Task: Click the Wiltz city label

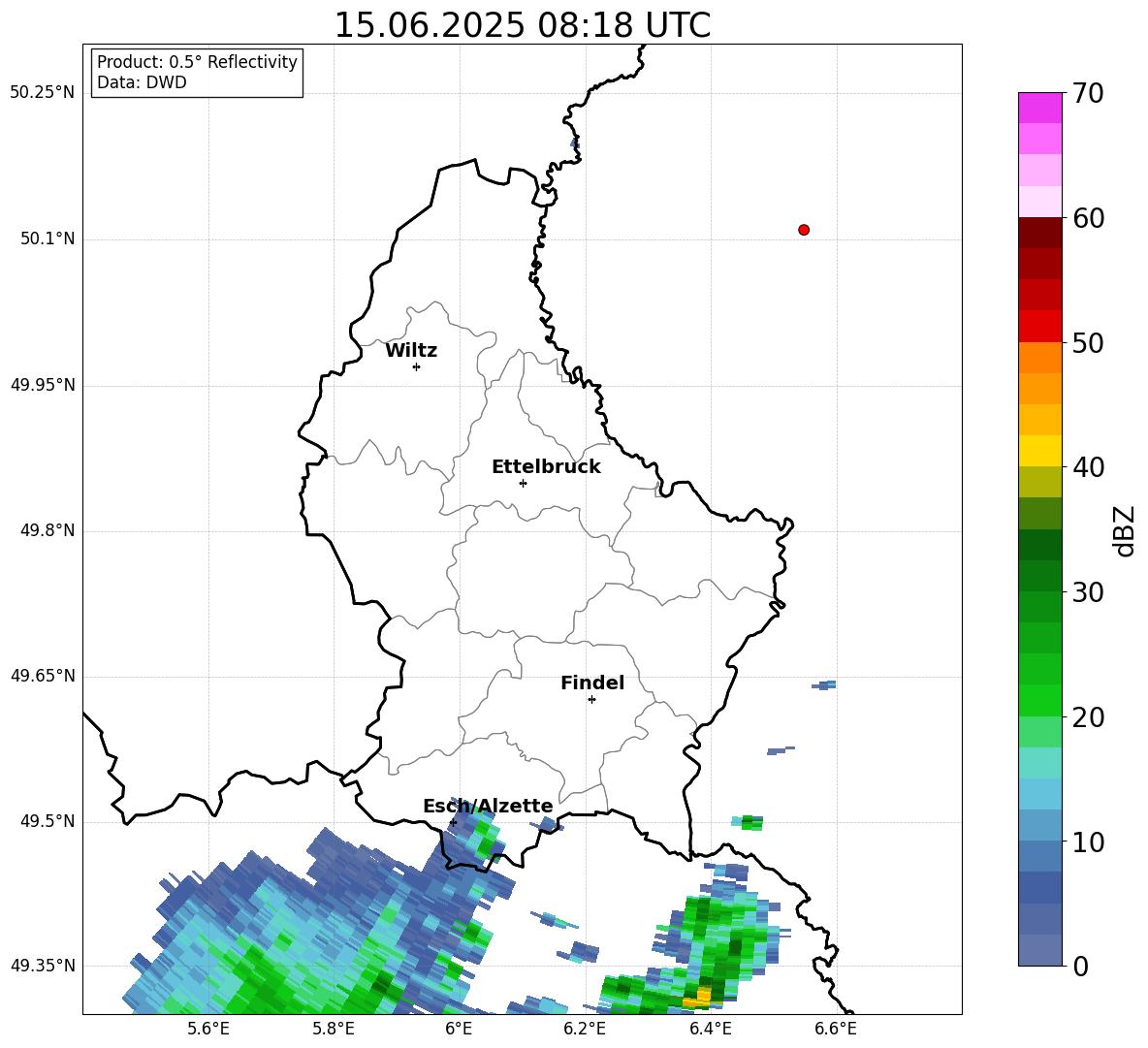Action: 411,351
